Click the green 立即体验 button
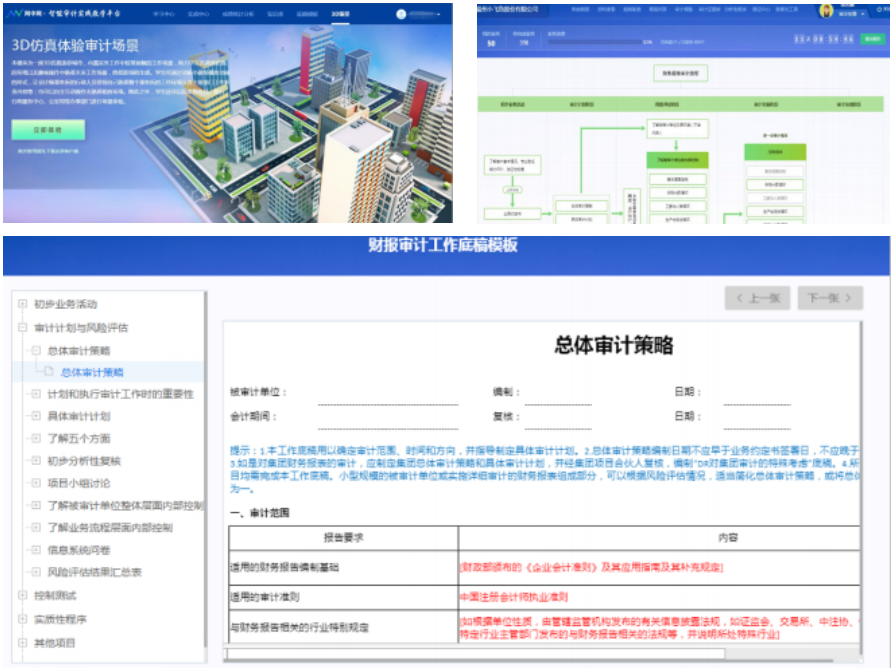896x671 pixels. 48,130
